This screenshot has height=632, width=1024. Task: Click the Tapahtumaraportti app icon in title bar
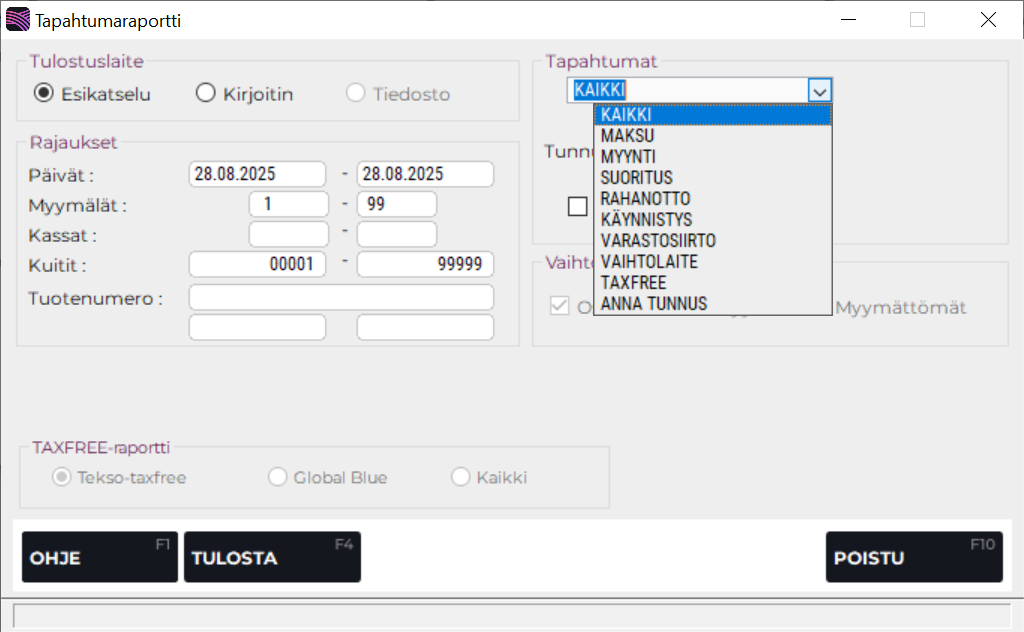coord(17,20)
